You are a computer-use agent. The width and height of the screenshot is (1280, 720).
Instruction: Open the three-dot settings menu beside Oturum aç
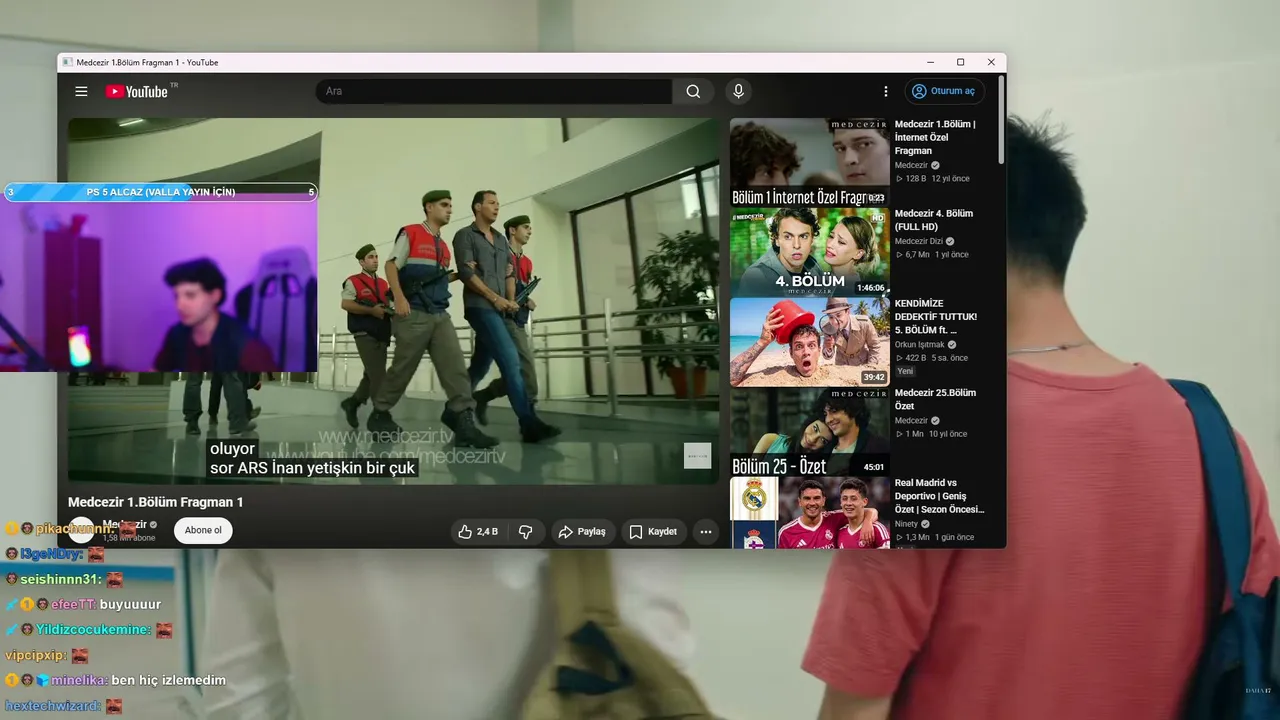click(885, 91)
